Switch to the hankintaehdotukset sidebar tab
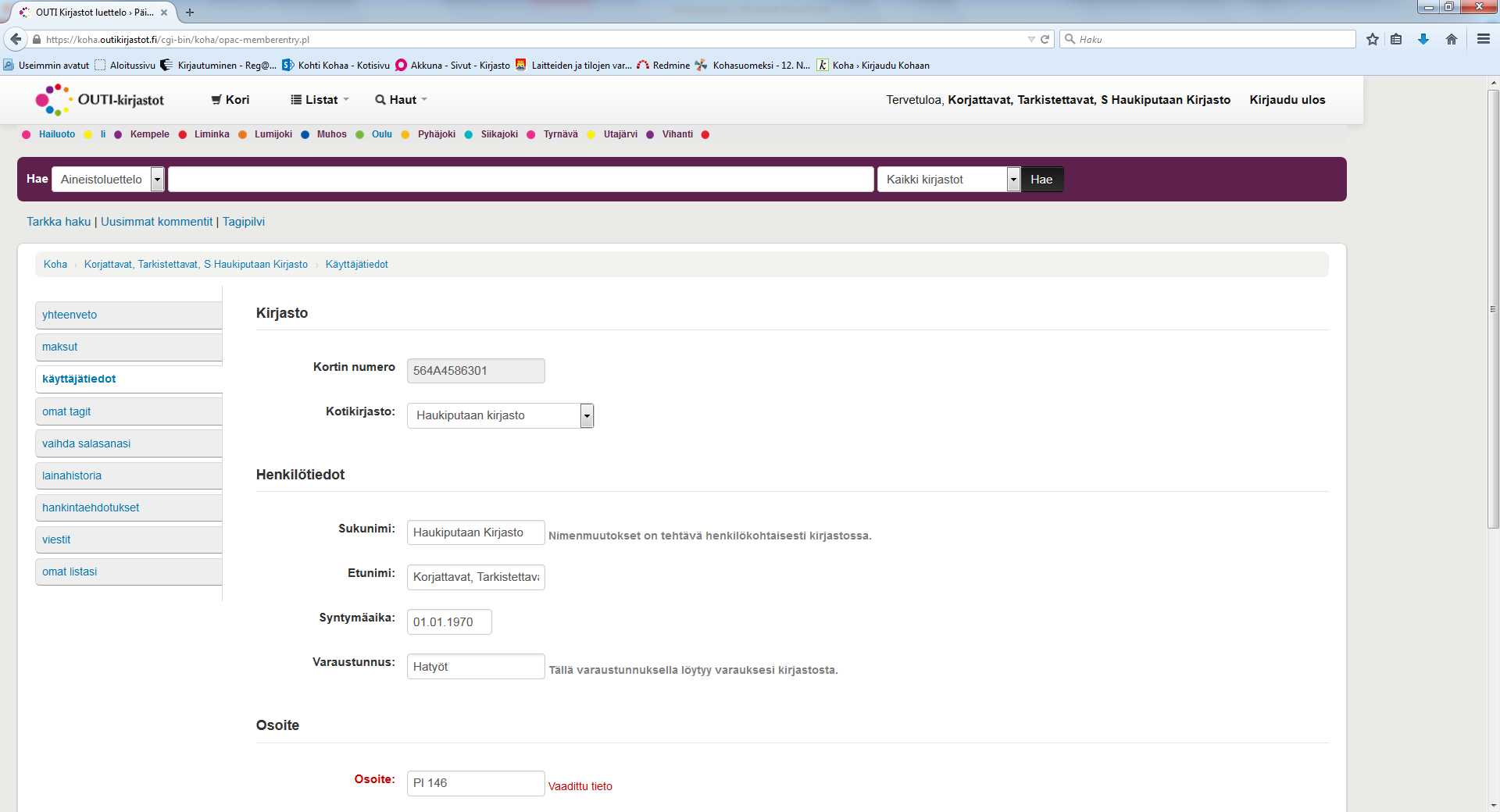1500x812 pixels. coord(129,507)
